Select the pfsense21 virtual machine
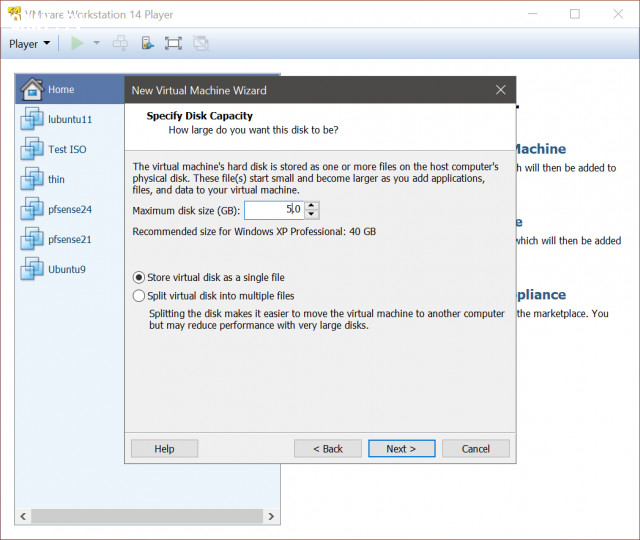Screen dimensions: 640x540 (69, 239)
